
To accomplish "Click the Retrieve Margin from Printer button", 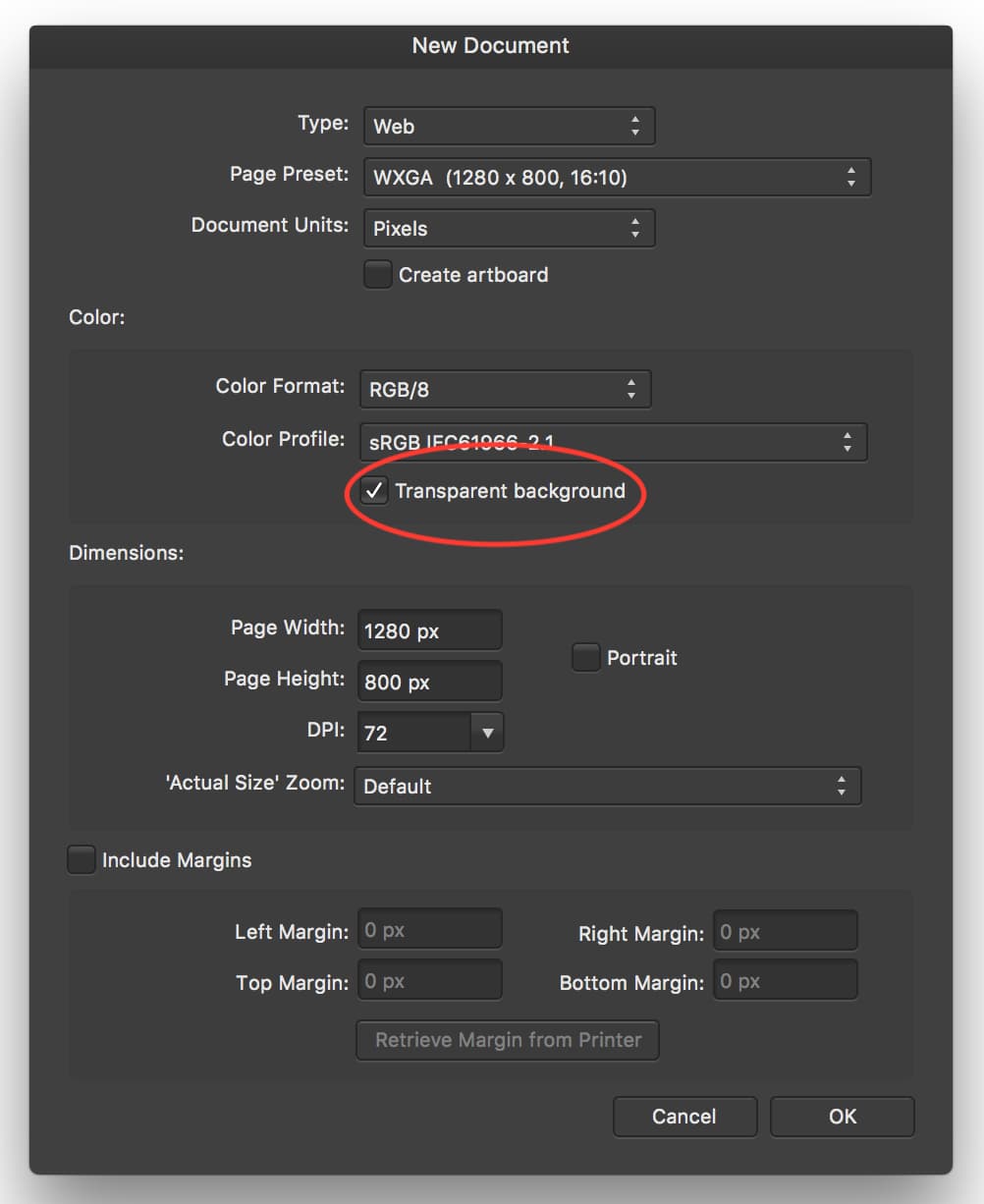I will pos(507,1040).
